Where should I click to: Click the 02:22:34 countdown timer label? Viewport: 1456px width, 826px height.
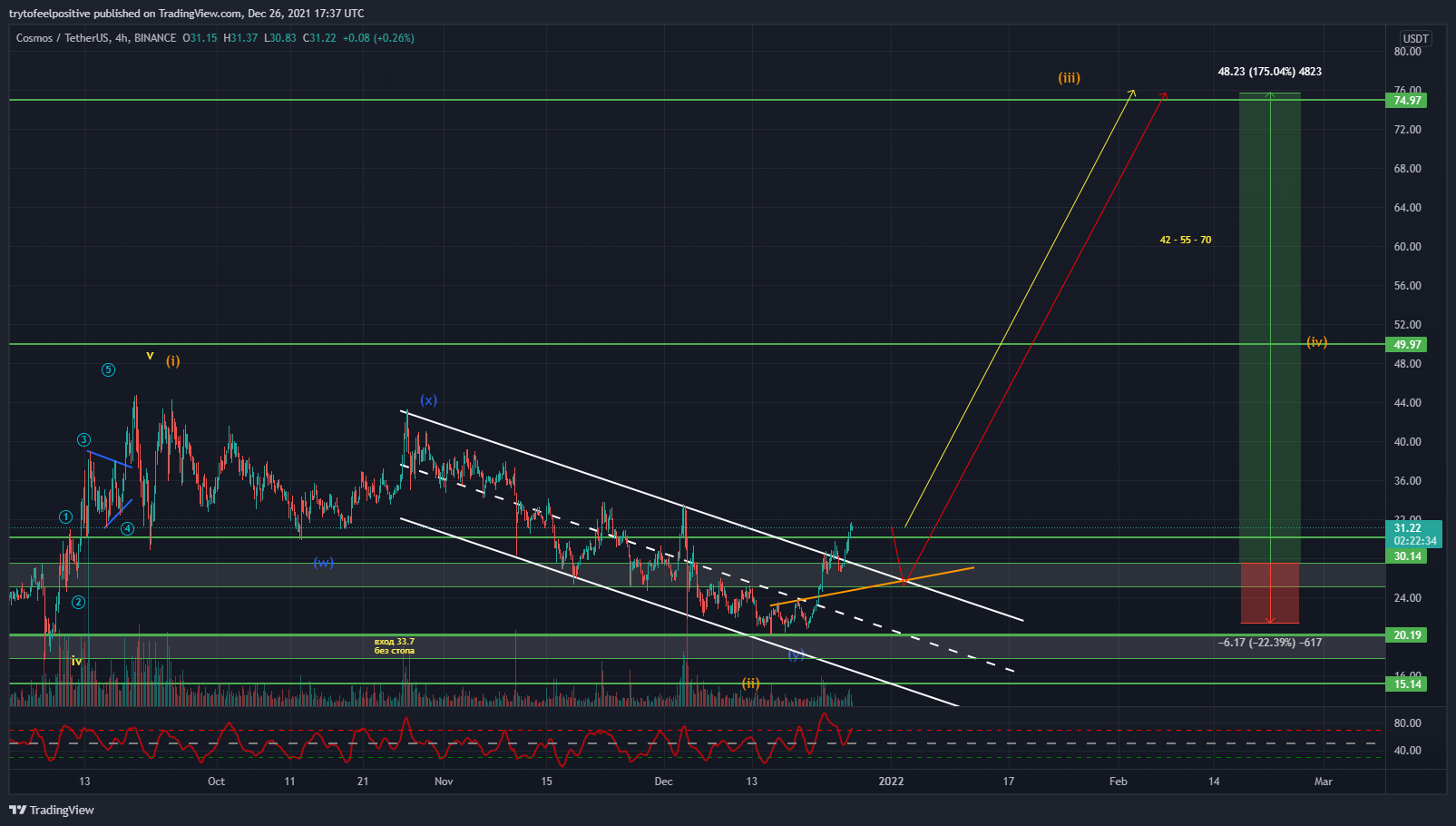click(1414, 541)
